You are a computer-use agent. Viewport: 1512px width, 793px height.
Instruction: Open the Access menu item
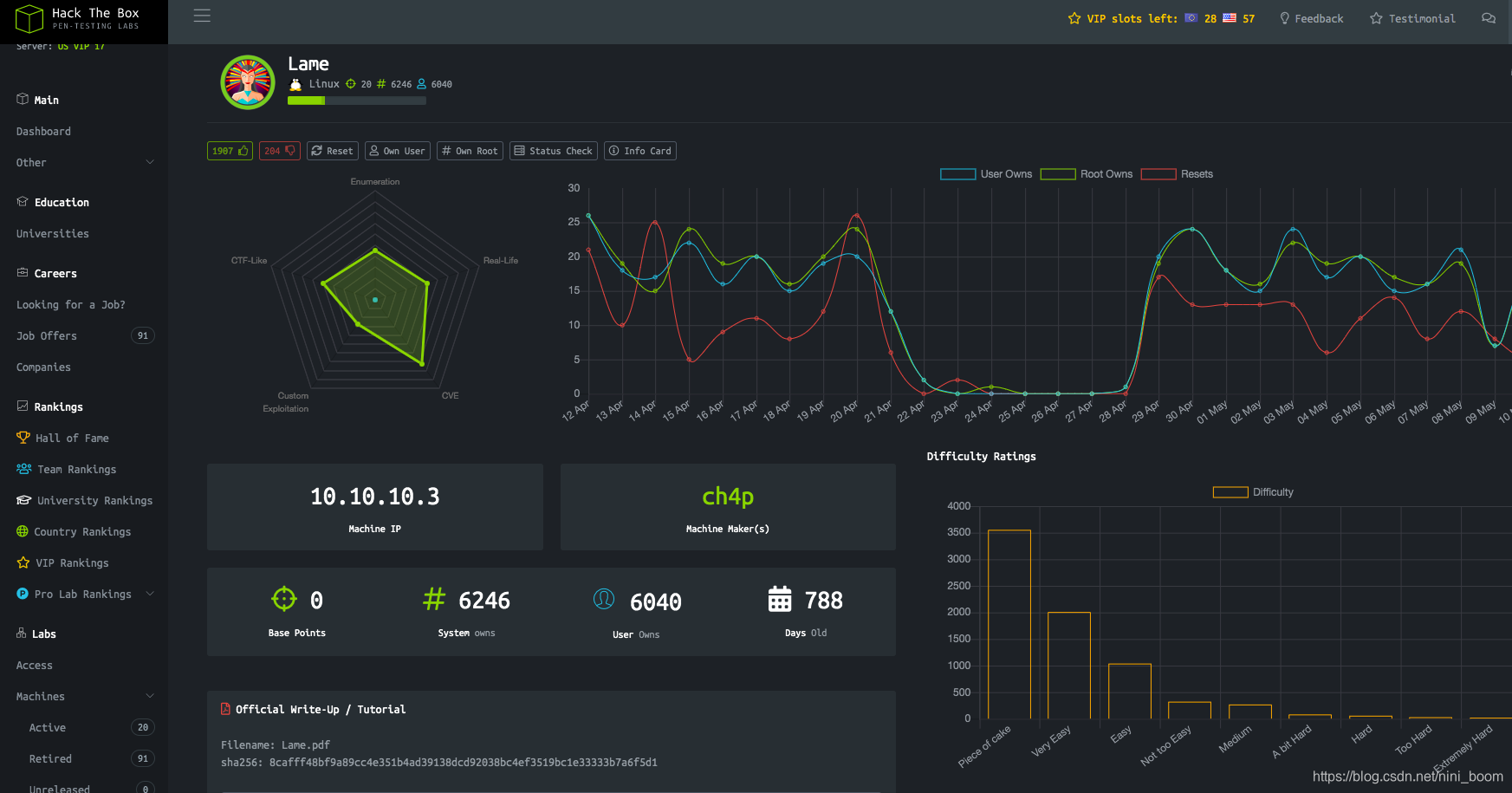click(x=35, y=666)
